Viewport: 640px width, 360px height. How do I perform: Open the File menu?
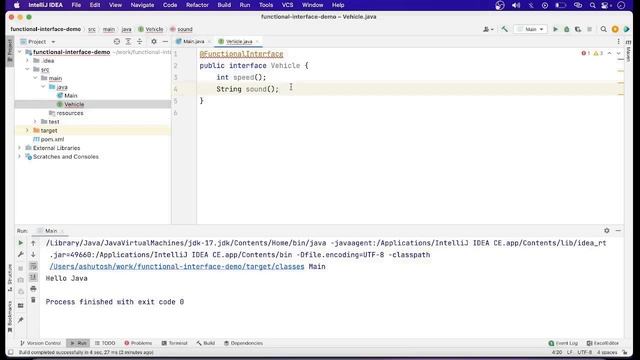tap(76, 5)
